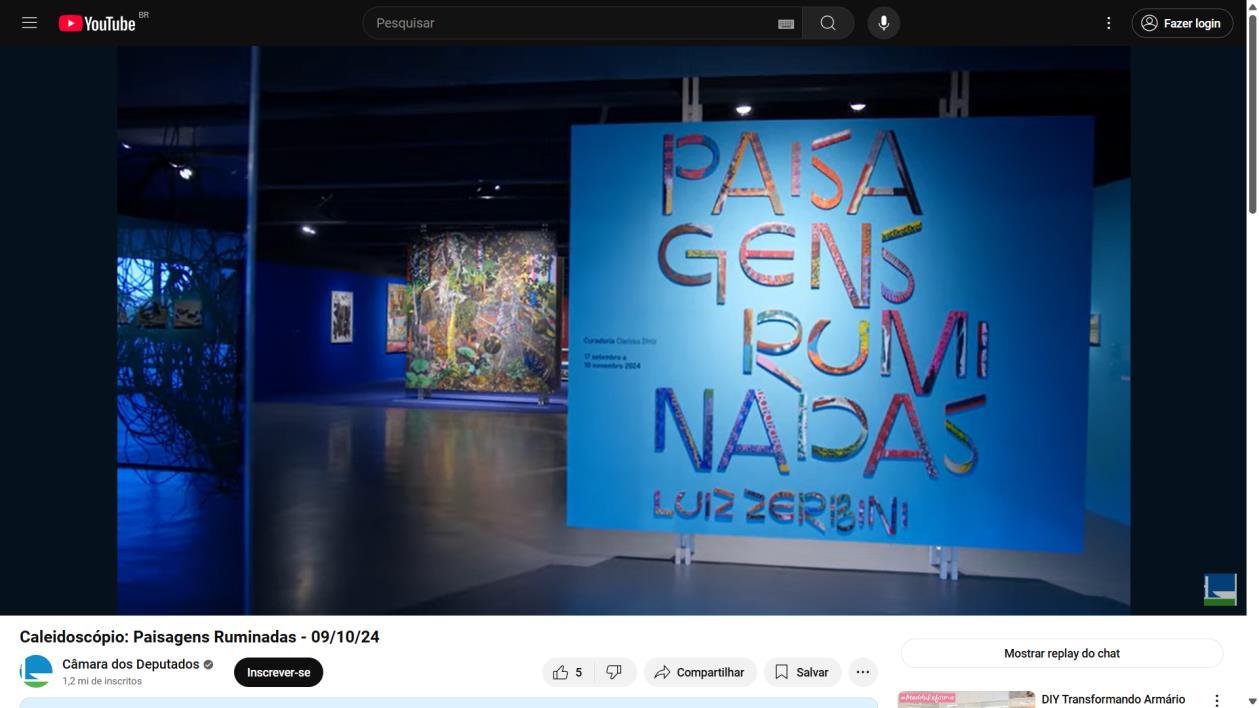The image size is (1259, 708).
Task: Click the Compartilhar share button
Action: coord(700,672)
